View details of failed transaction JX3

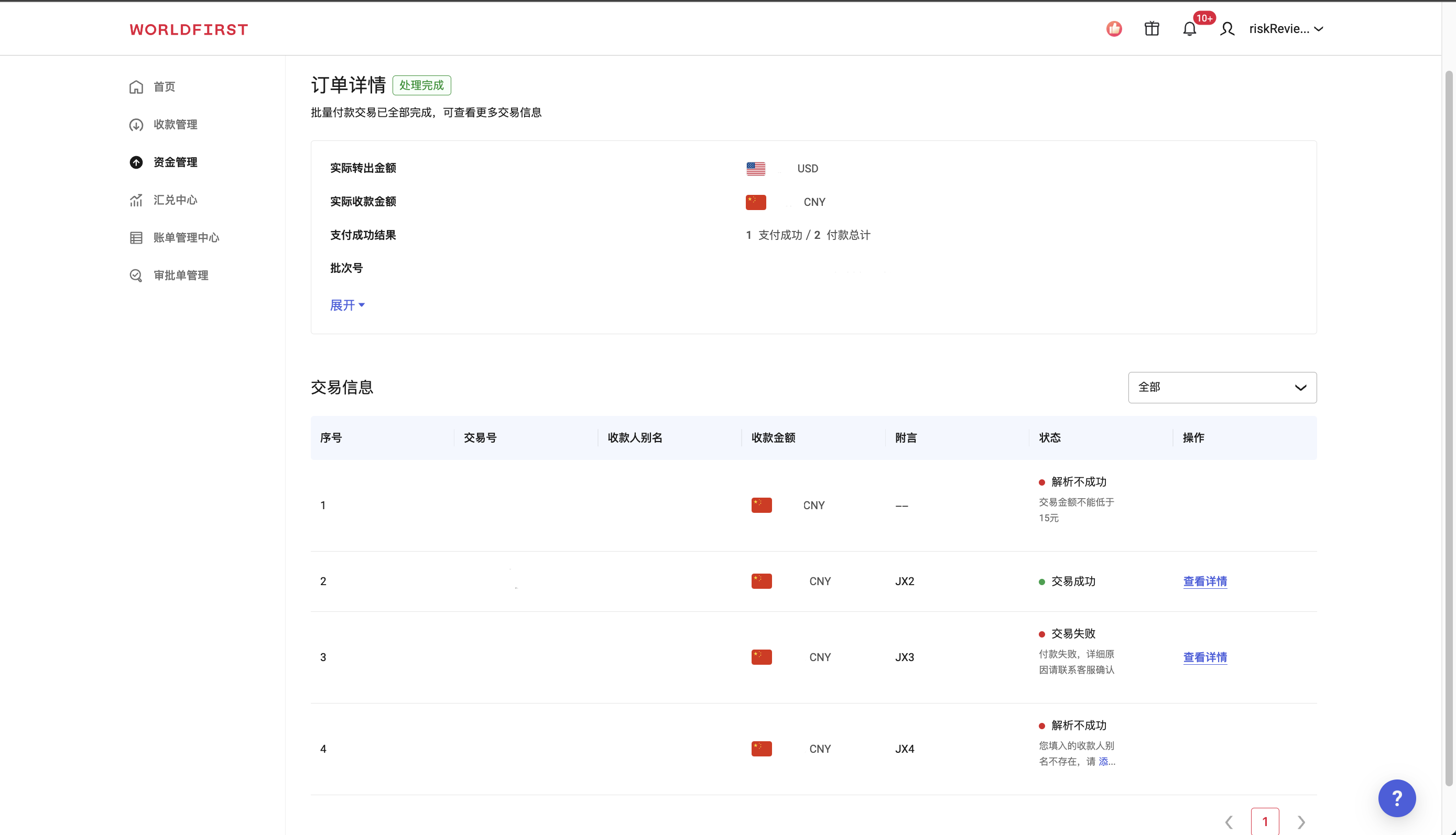point(1205,657)
